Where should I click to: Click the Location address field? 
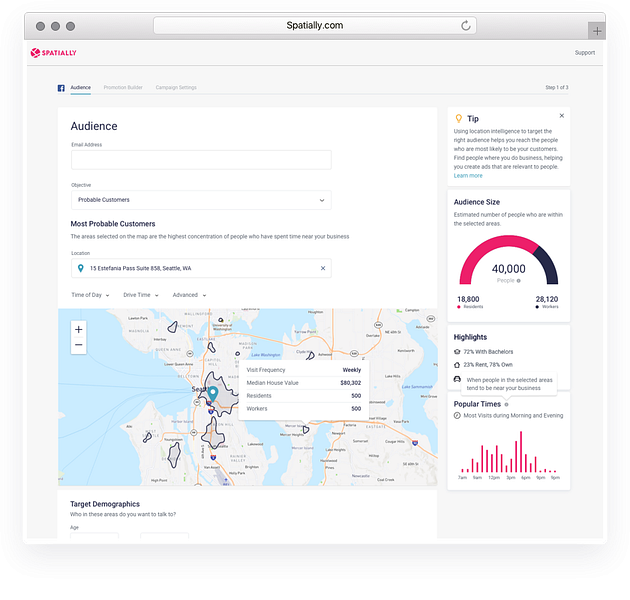(201, 268)
